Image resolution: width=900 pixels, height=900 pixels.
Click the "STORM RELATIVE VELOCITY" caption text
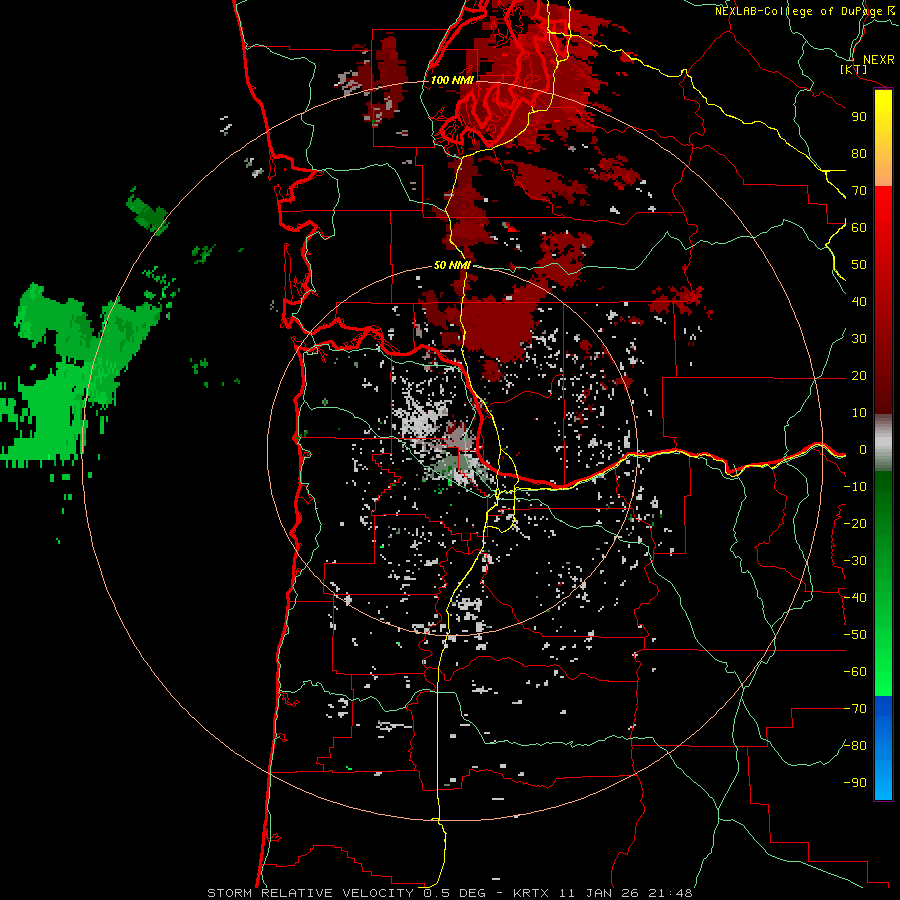310,893
